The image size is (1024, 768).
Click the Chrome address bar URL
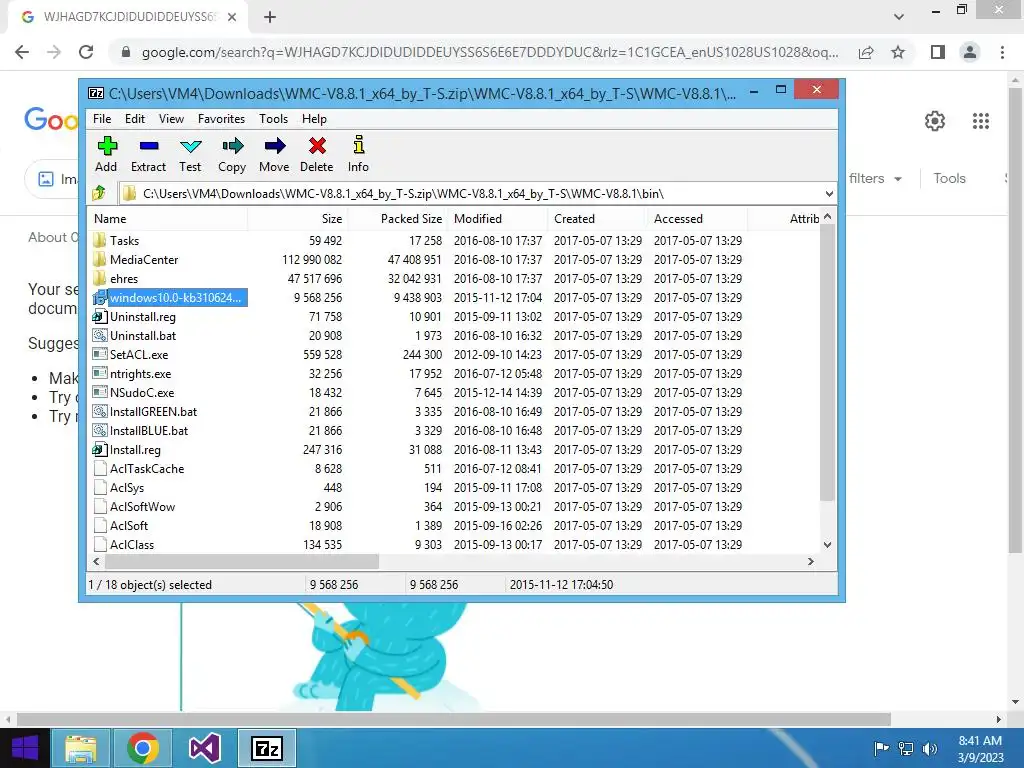[490, 52]
